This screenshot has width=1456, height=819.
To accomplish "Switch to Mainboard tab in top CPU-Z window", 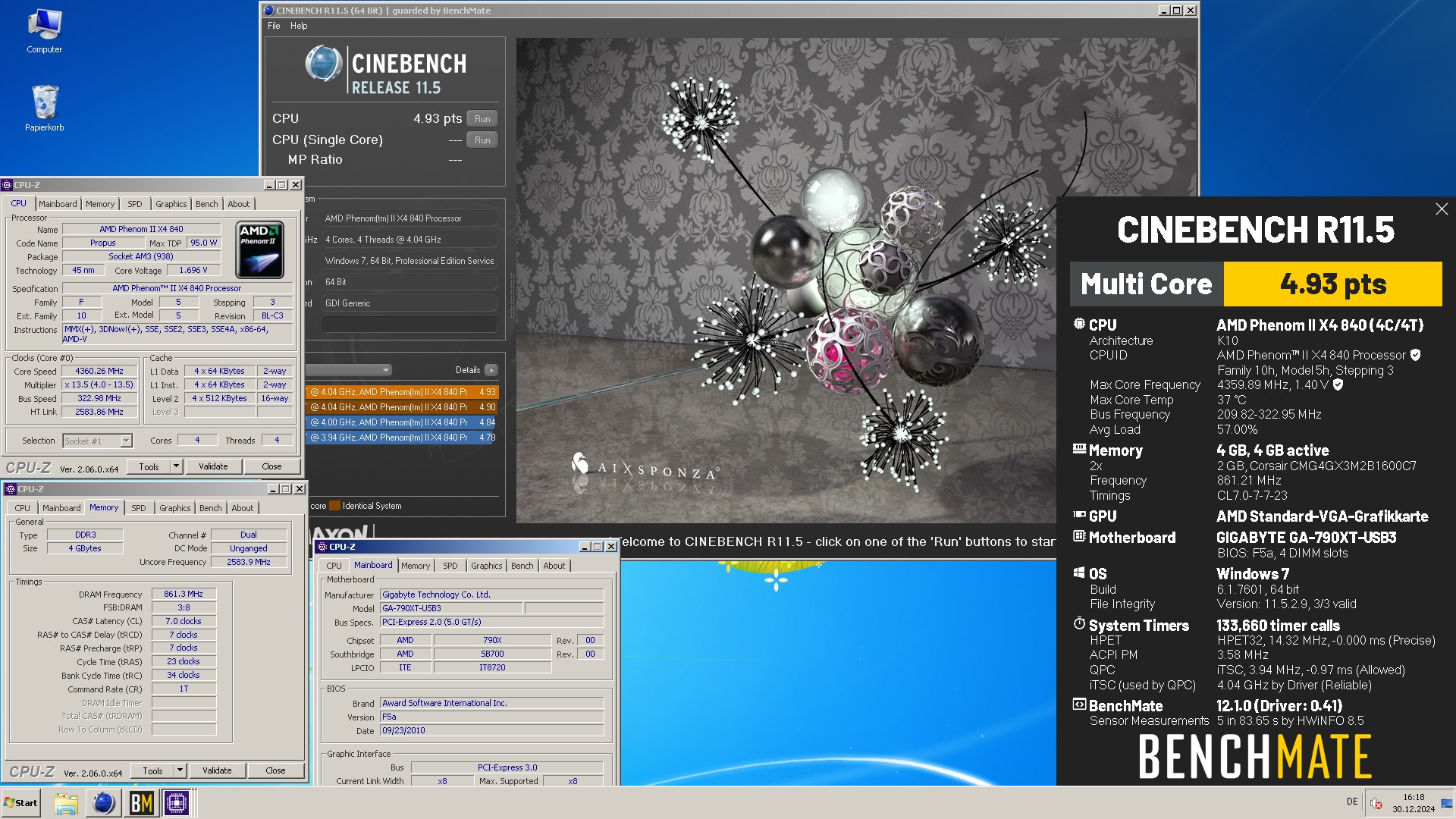I will point(58,204).
